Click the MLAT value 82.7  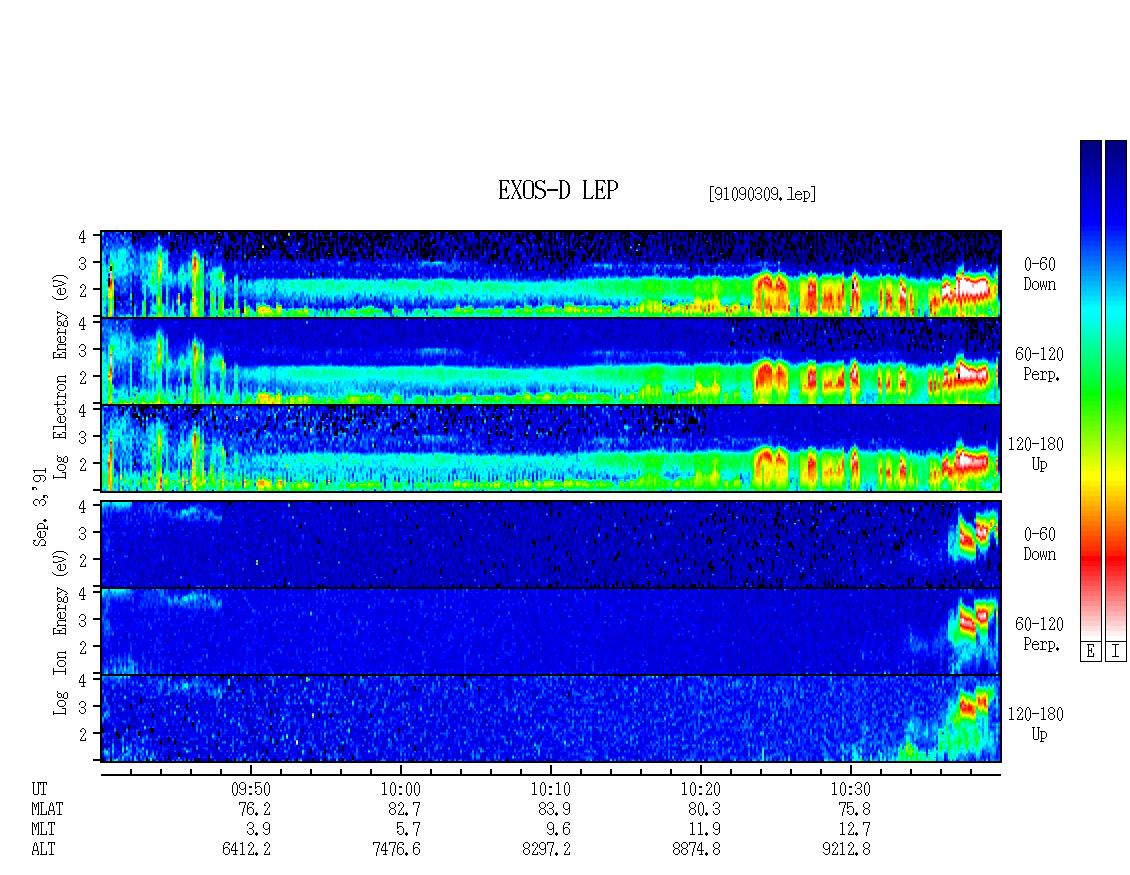click(404, 809)
